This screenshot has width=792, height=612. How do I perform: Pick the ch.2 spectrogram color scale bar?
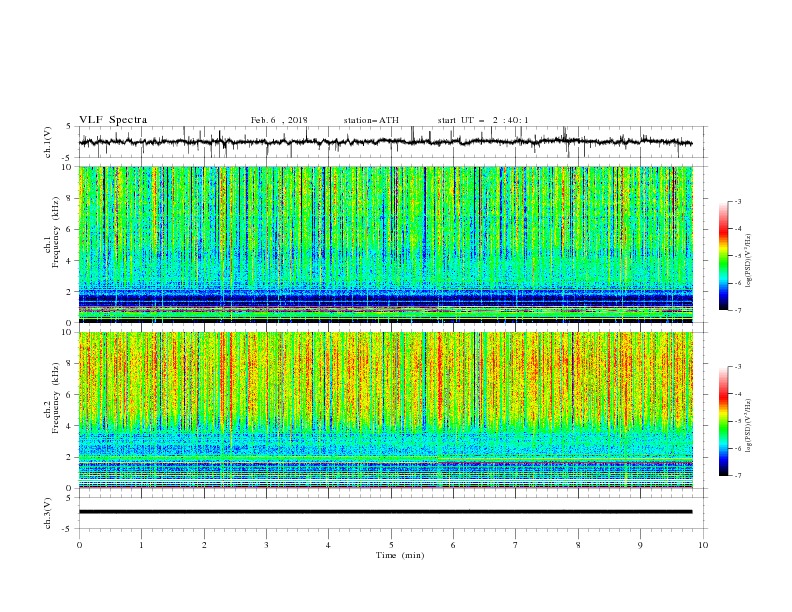click(x=723, y=421)
